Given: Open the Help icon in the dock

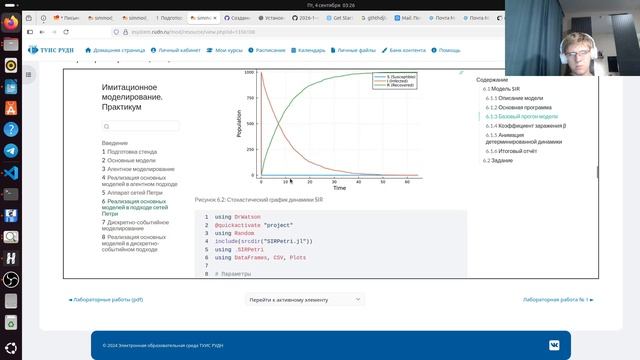Looking at the screenshot, I should pyautogui.click(x=11, y=129).
